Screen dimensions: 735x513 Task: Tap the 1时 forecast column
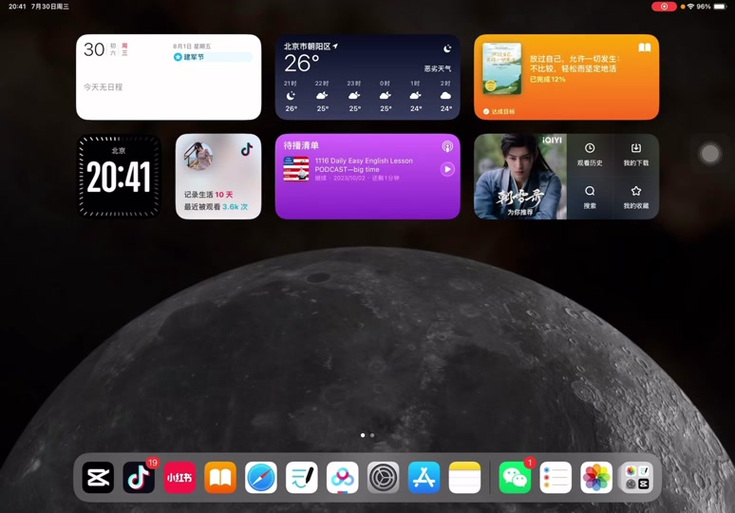coord(415,96)
